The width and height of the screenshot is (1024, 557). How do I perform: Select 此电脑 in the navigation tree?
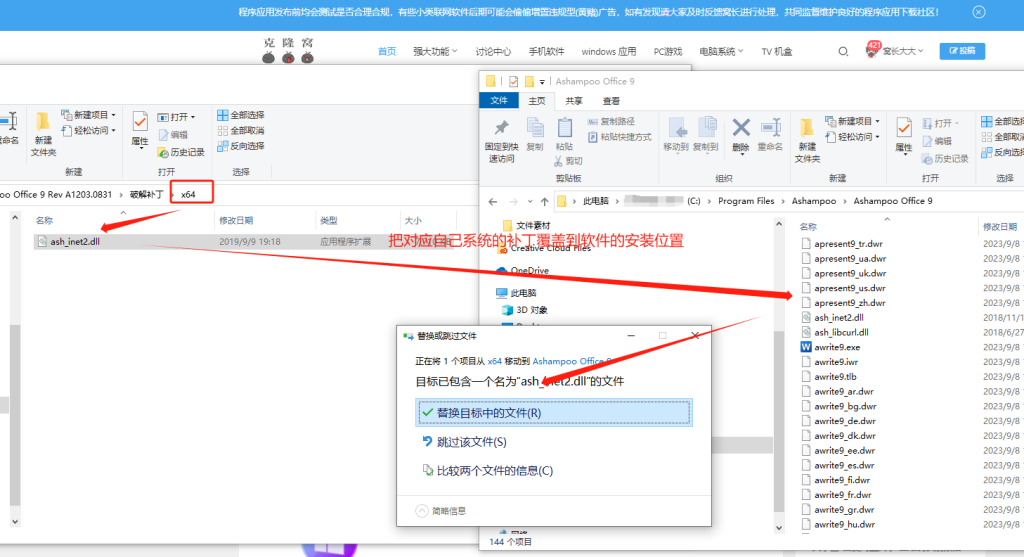point(517,293)
